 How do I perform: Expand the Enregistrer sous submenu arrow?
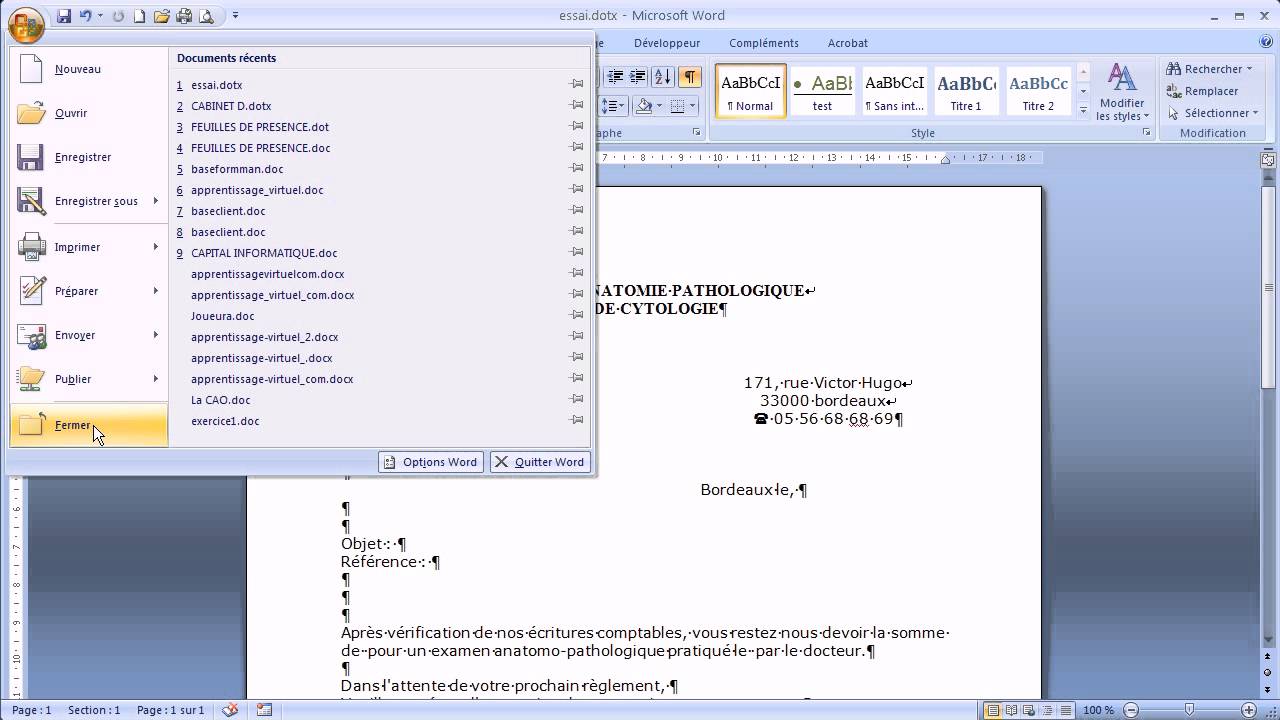tap(156, 201)
